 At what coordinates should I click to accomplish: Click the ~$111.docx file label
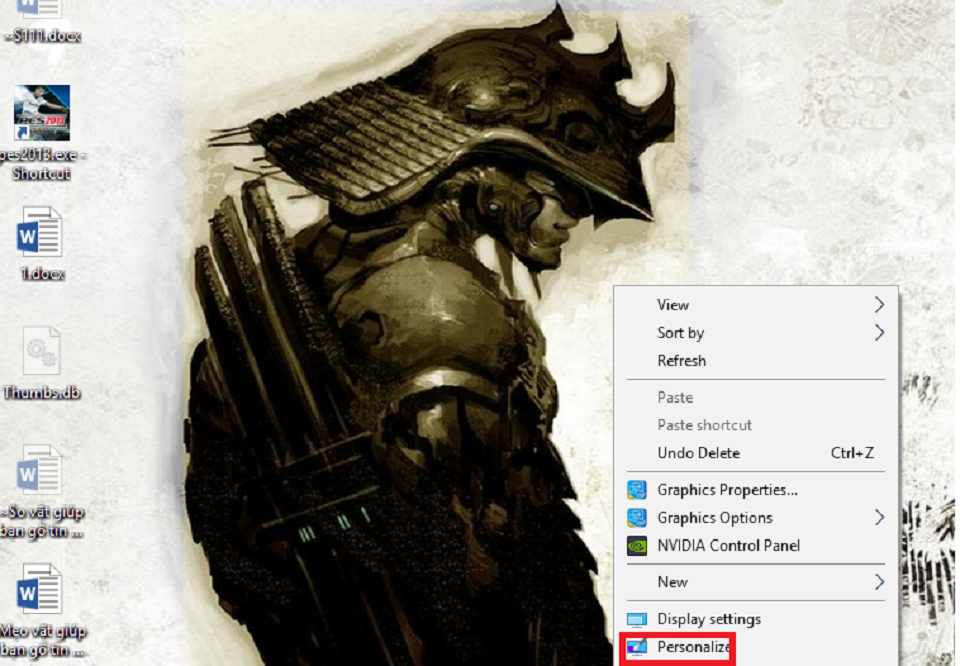(x=43, y=36)
